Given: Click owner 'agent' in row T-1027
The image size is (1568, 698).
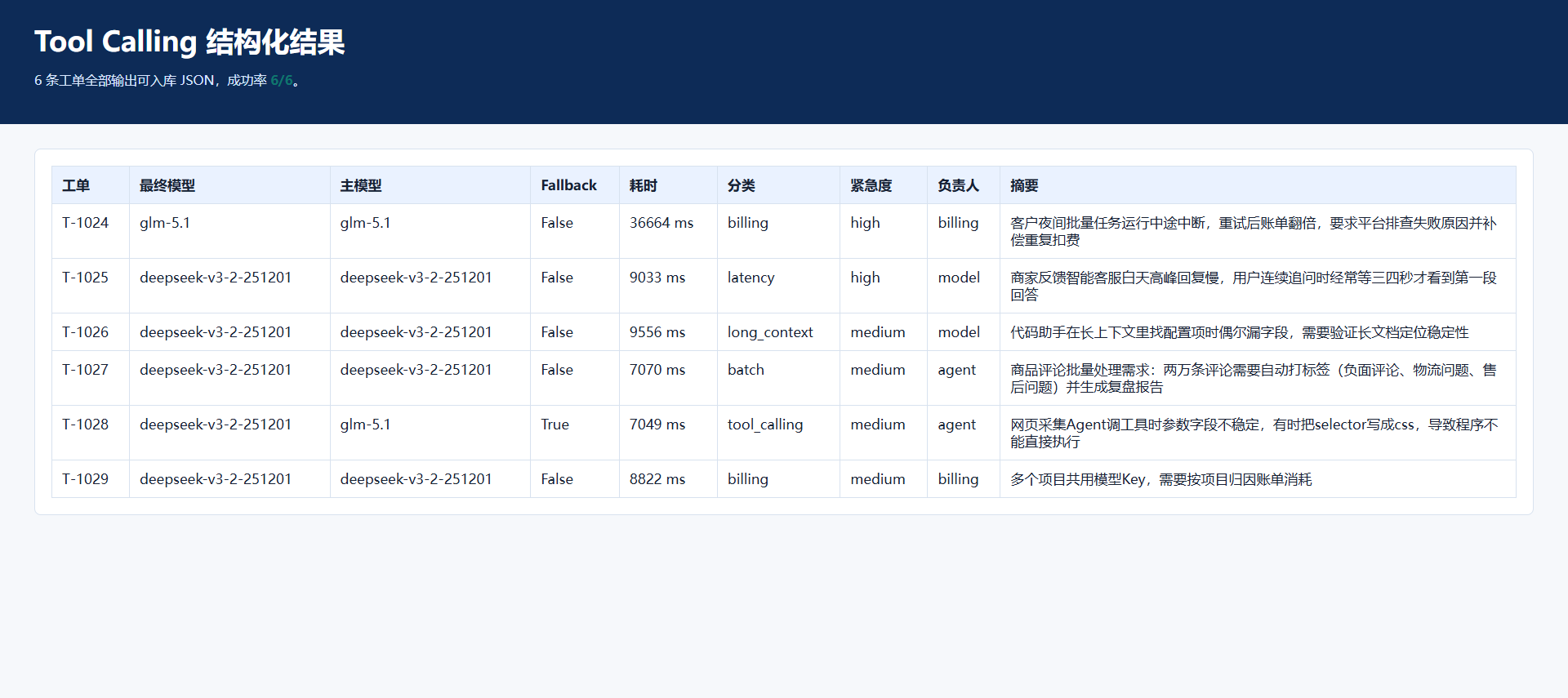Looking at the screenshot, I should click(957, 370).
